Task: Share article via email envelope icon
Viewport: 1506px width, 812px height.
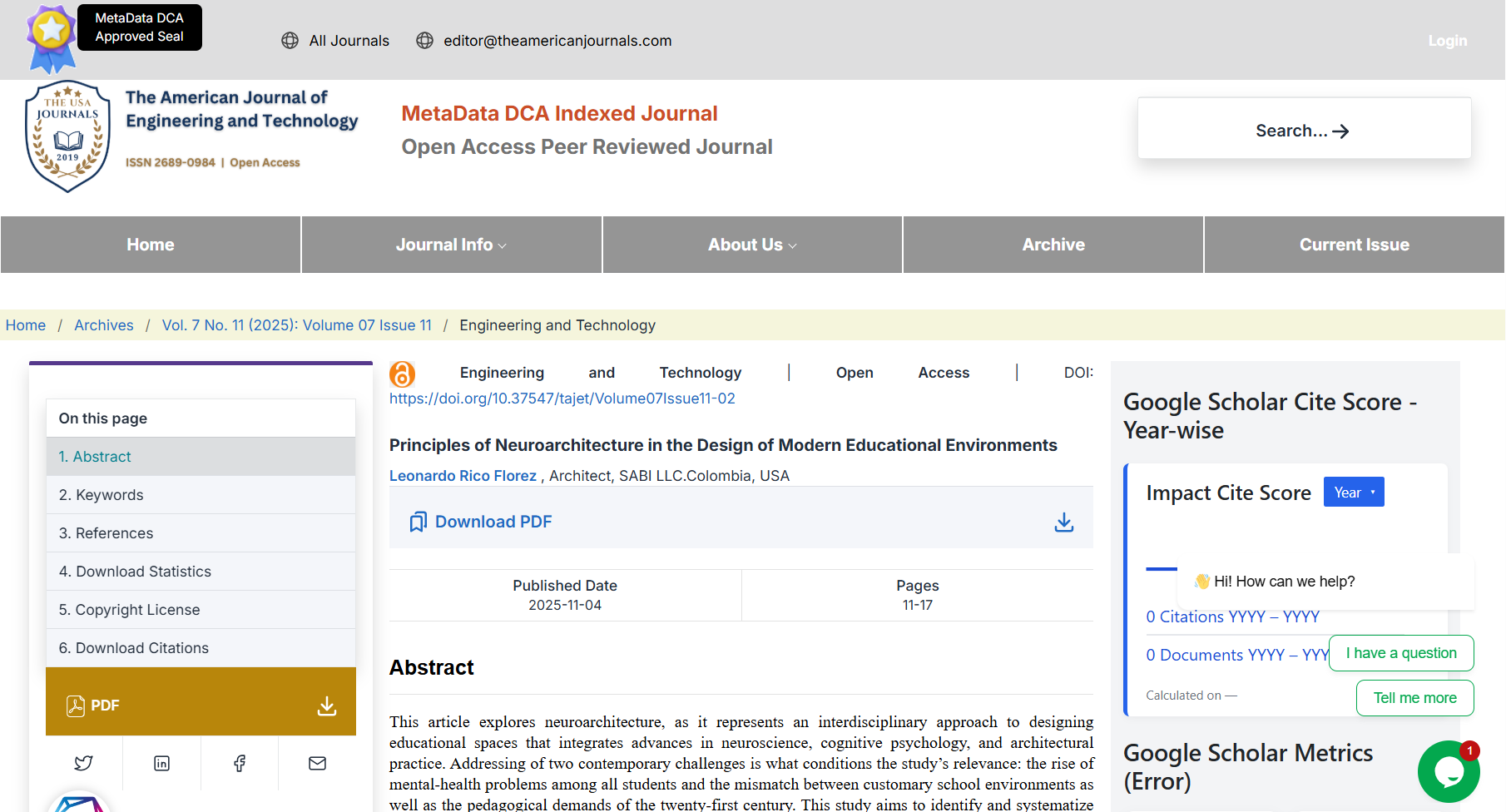Action: tap(317, 763)
